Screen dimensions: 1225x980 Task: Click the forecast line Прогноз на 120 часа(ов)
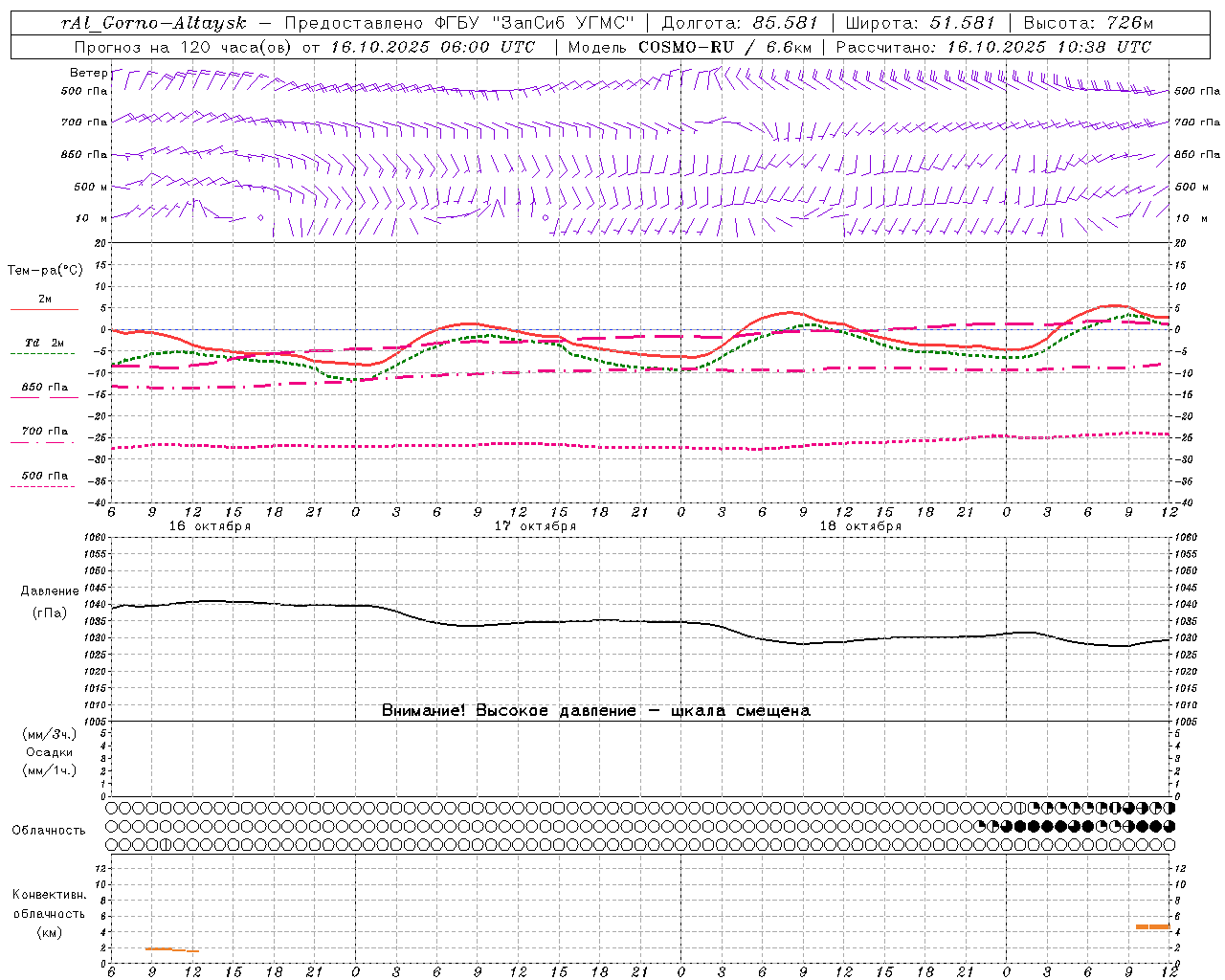[184, 47]
